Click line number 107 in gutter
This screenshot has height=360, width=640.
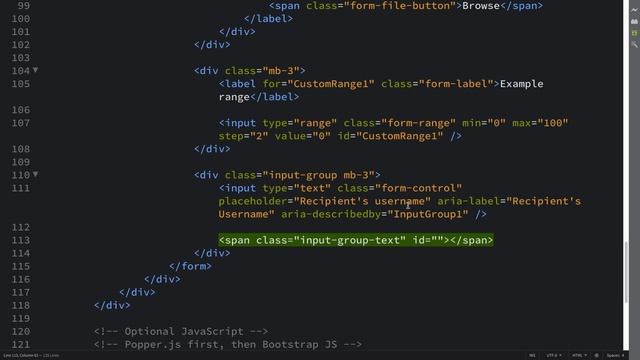tap(21, 123)
